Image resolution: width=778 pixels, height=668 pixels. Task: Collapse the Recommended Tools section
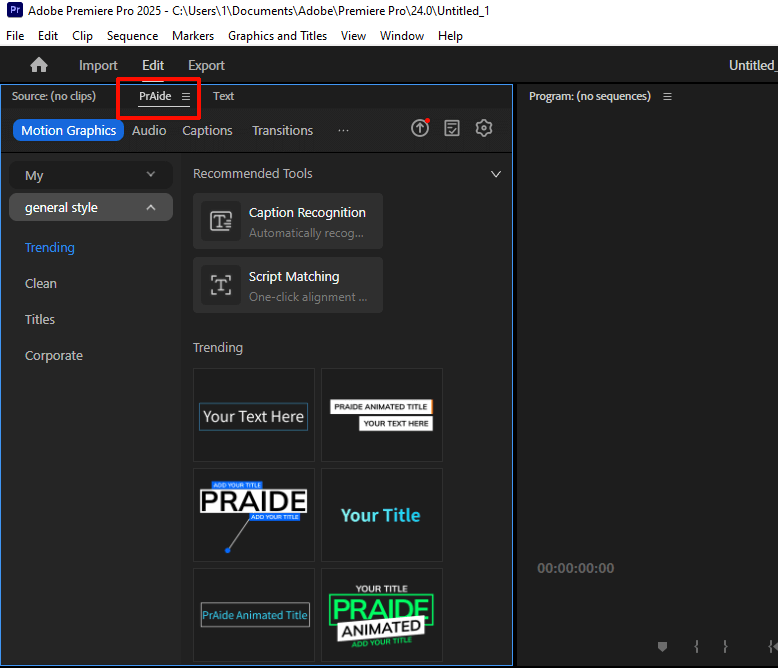(x=496, y=174)
